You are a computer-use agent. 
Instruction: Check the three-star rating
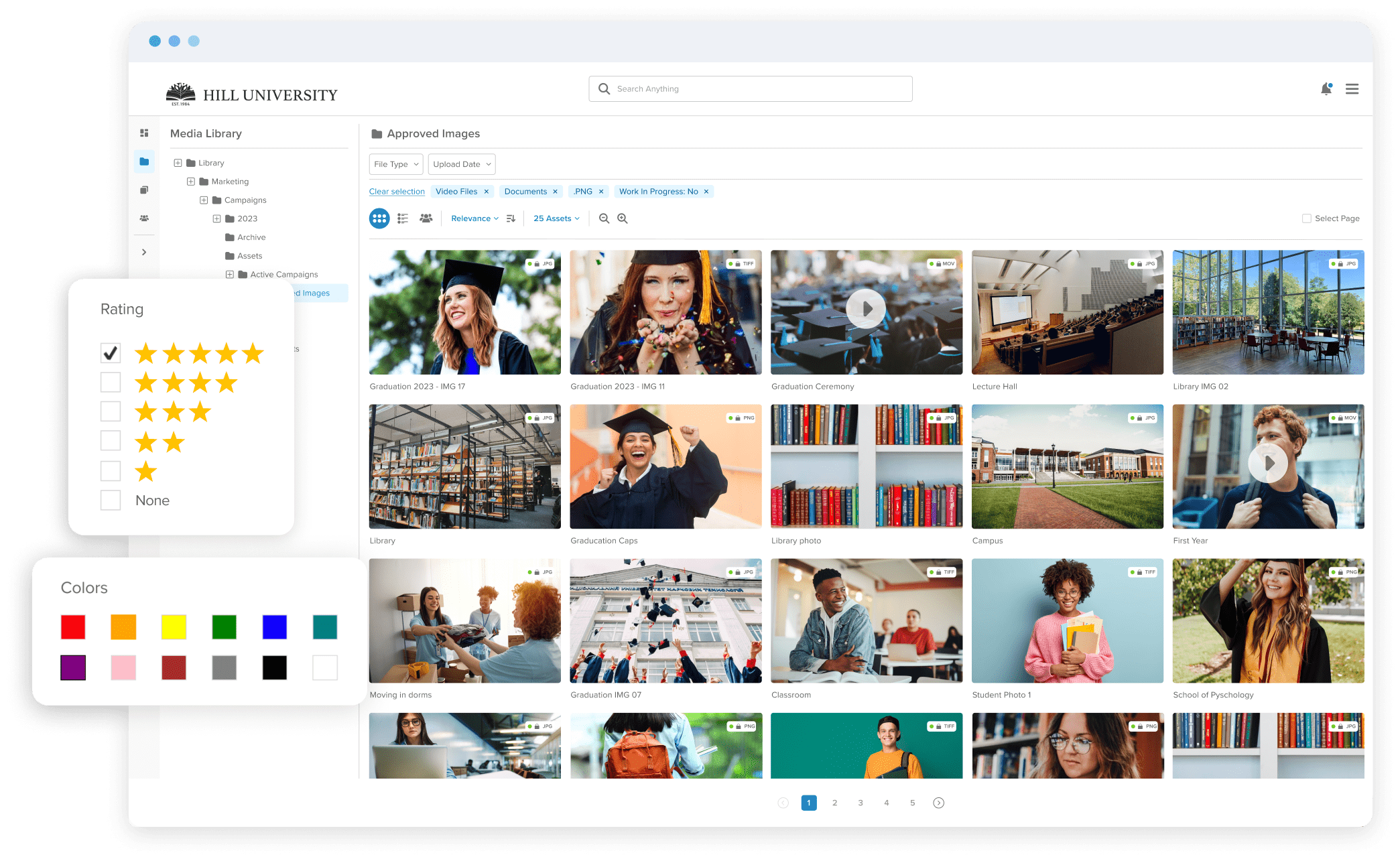[x=111, y=411]
